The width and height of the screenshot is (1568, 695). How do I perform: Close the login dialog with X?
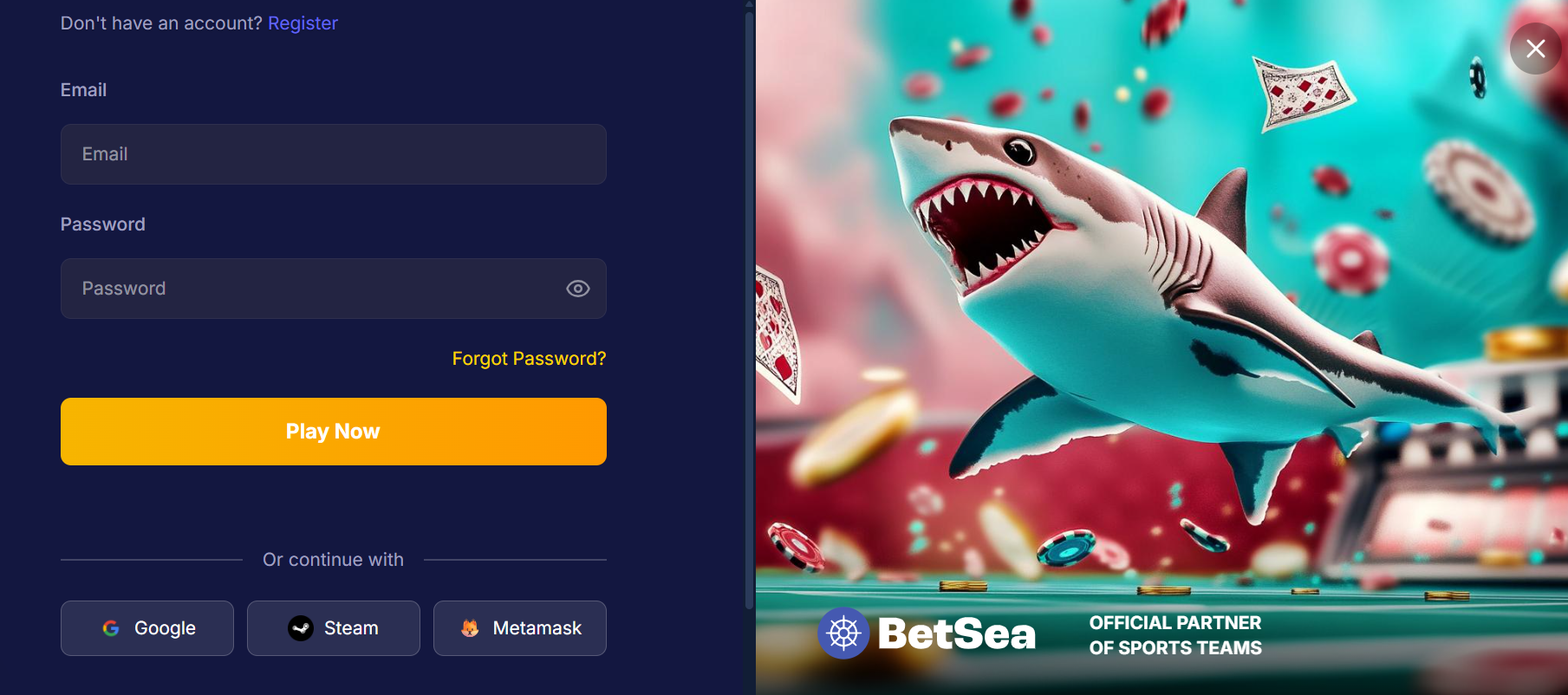point(1535,49)
